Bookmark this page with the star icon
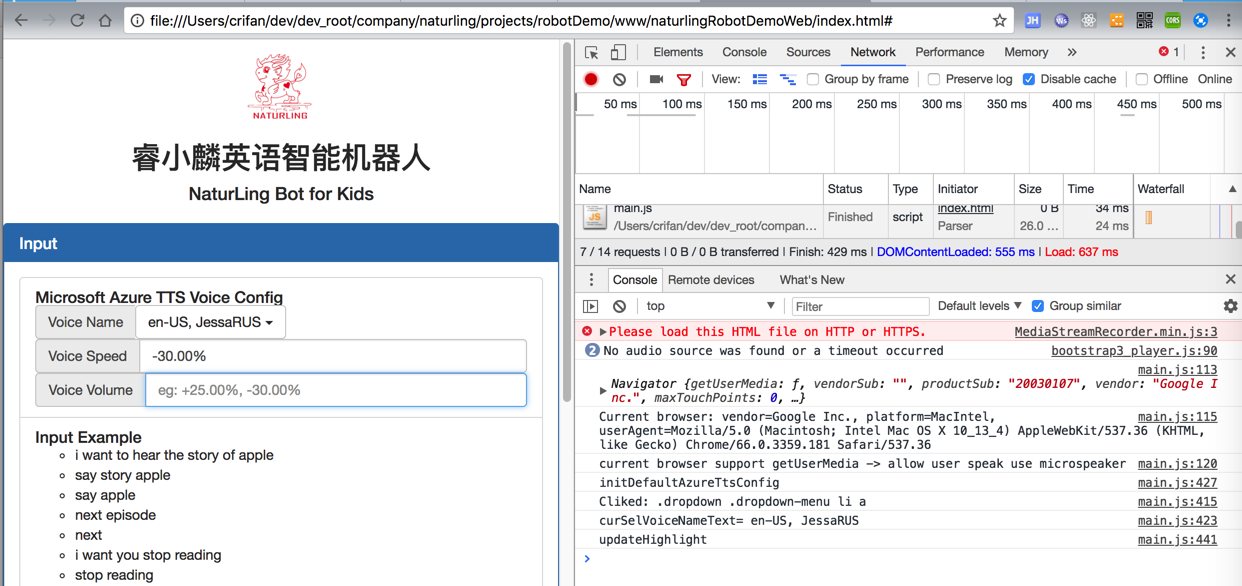 tap(999, 20)
